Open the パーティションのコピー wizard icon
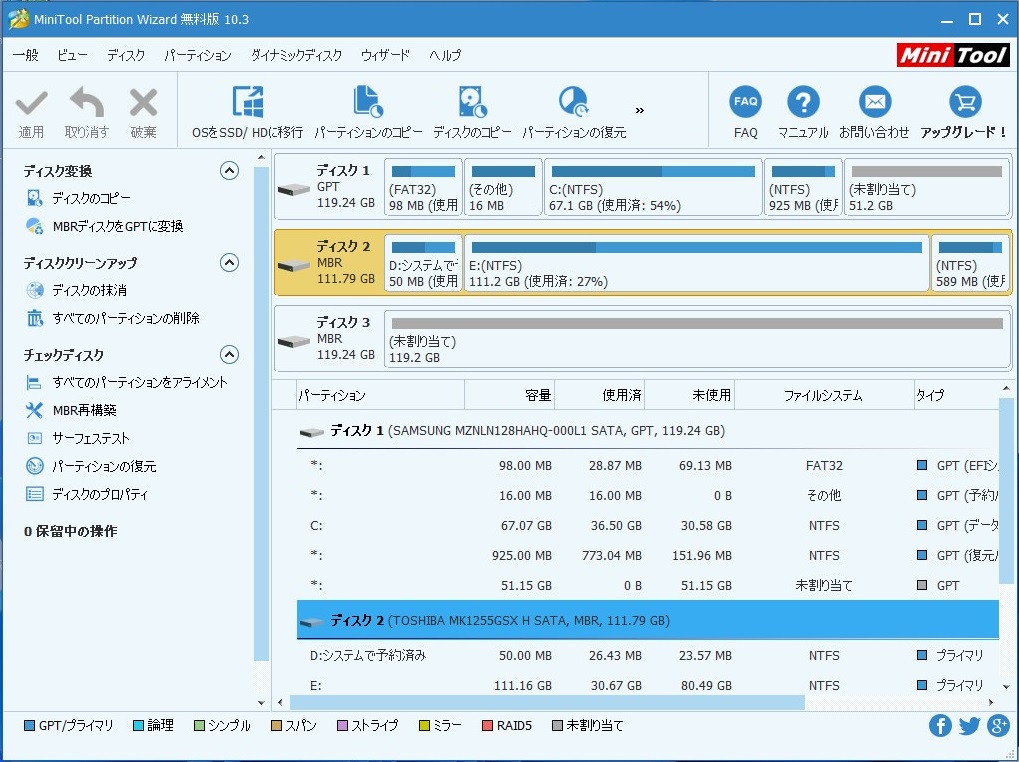The image size is (1019, 762). 368,103
